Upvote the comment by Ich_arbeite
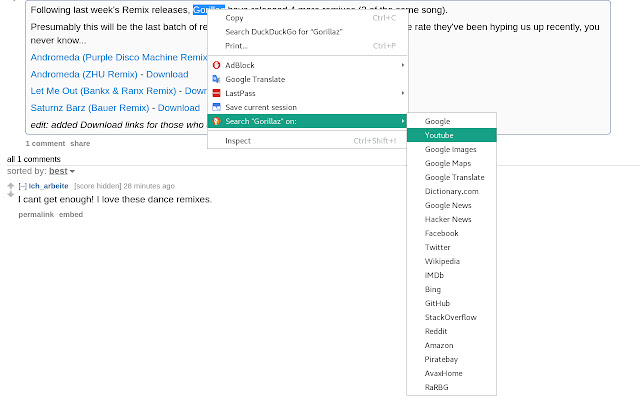This screenshot has height=400, width=640. click(x=11, y=183)
